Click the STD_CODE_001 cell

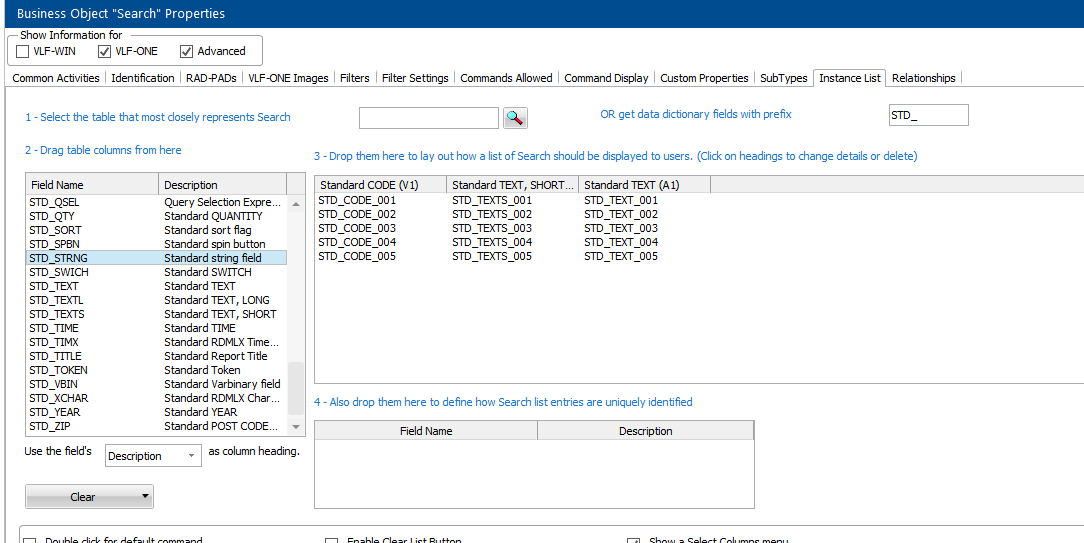(357, 200)
